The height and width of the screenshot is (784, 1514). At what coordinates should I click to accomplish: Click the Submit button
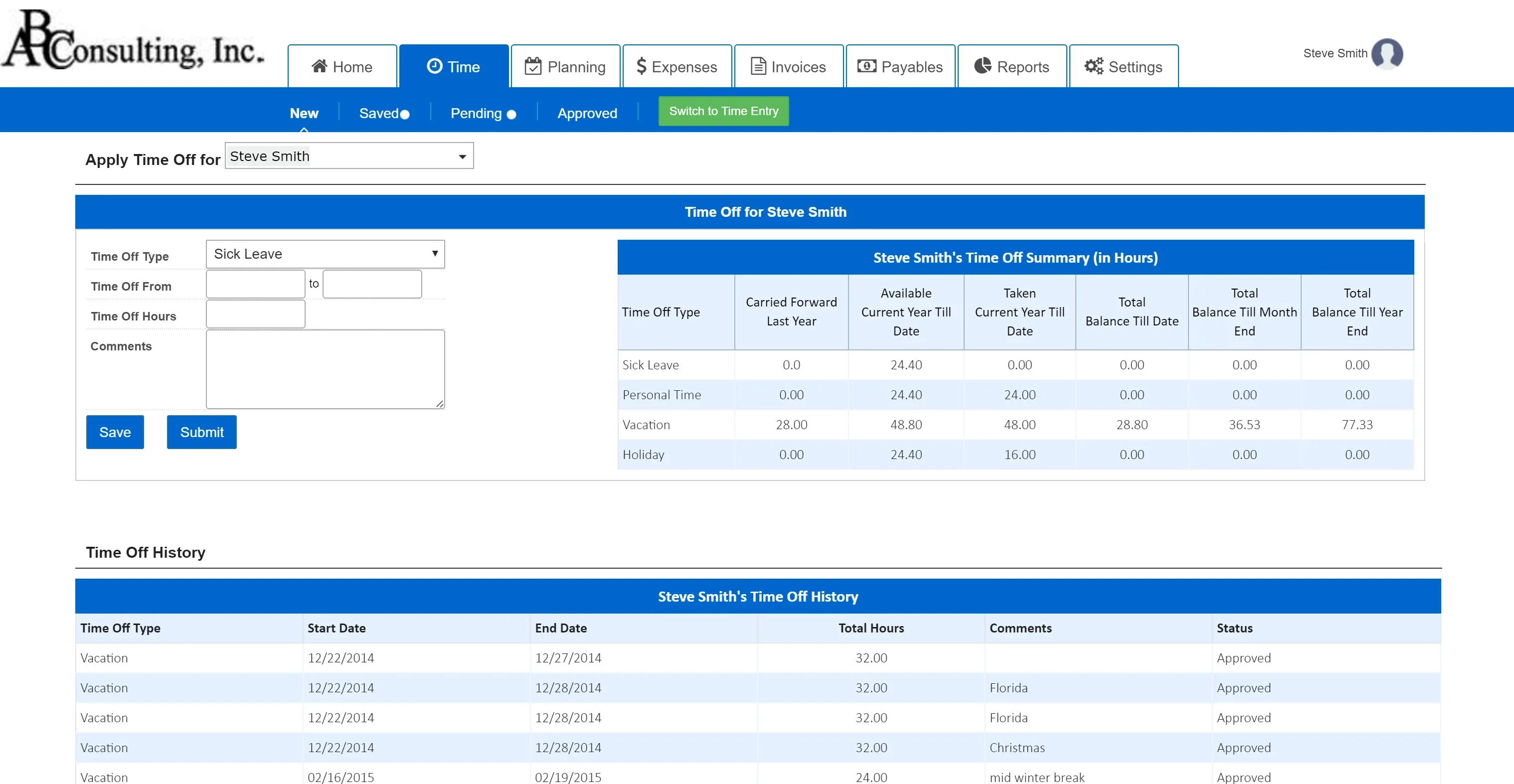(201, 433)
